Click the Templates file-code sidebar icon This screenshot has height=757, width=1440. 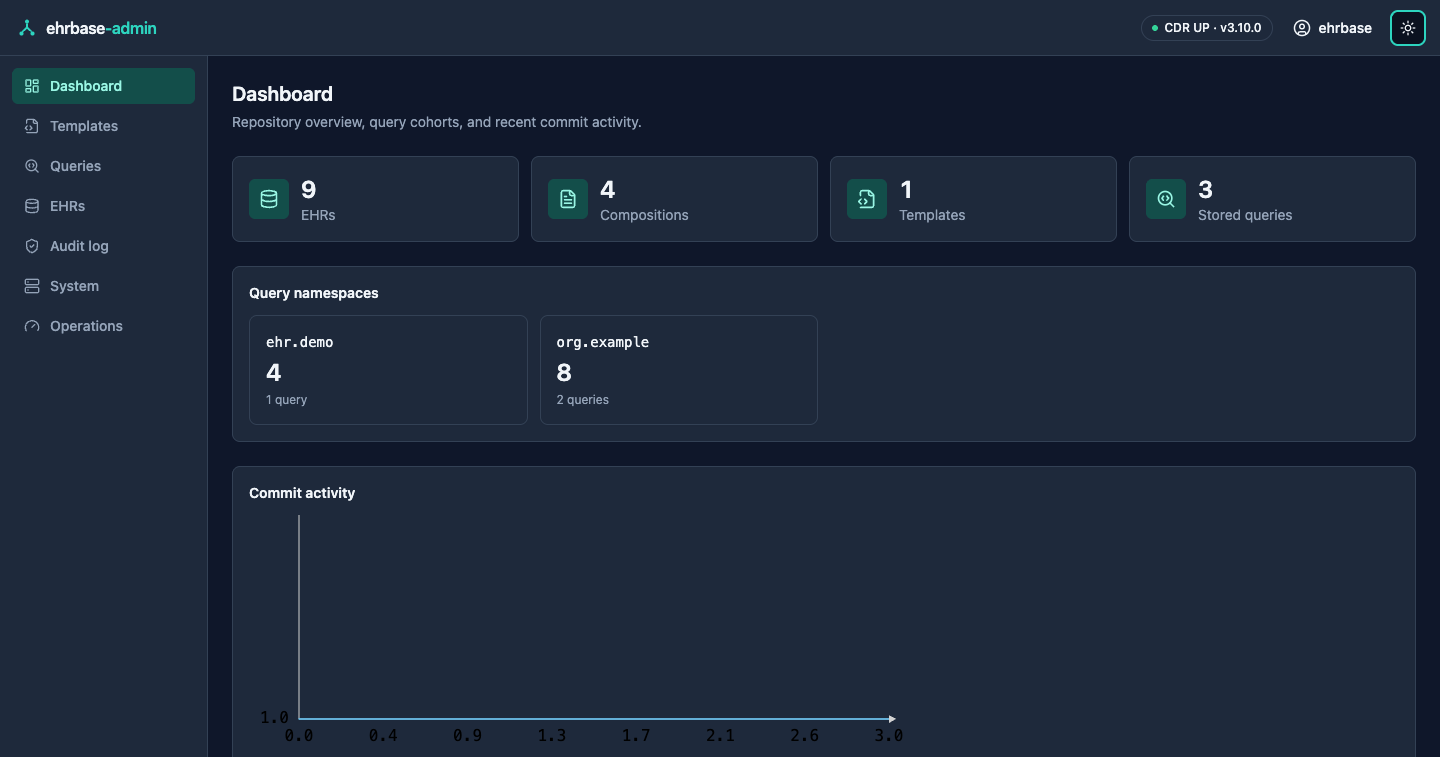tap(32, 126)
